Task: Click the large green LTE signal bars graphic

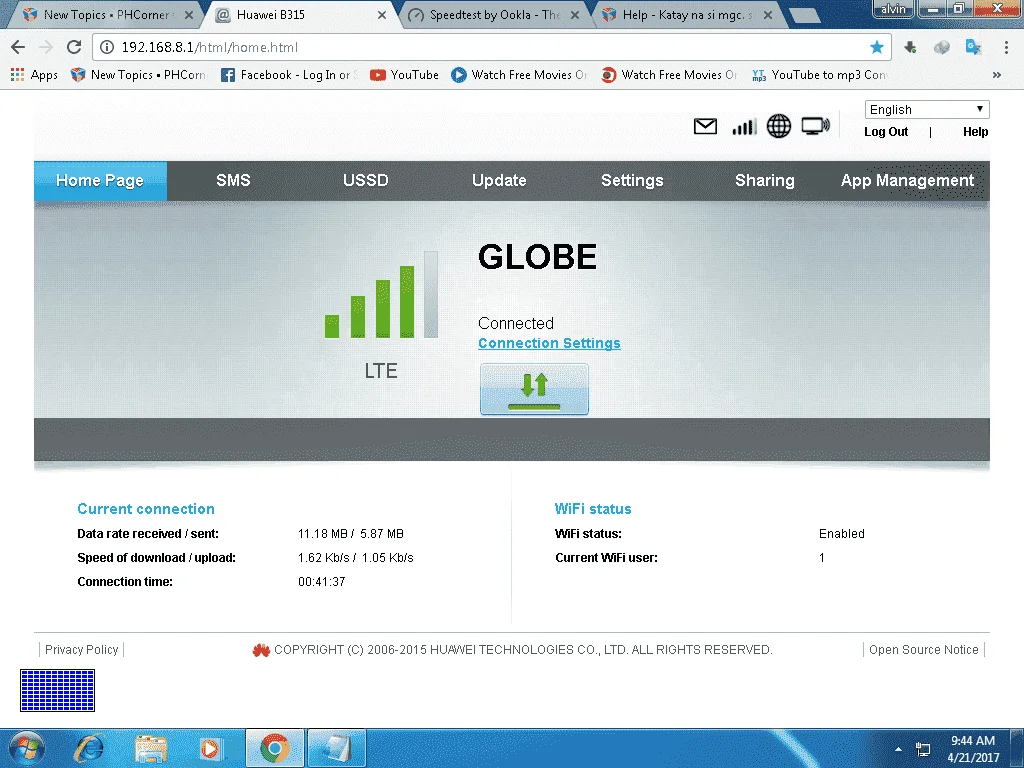Action: (x=381, y=295)
